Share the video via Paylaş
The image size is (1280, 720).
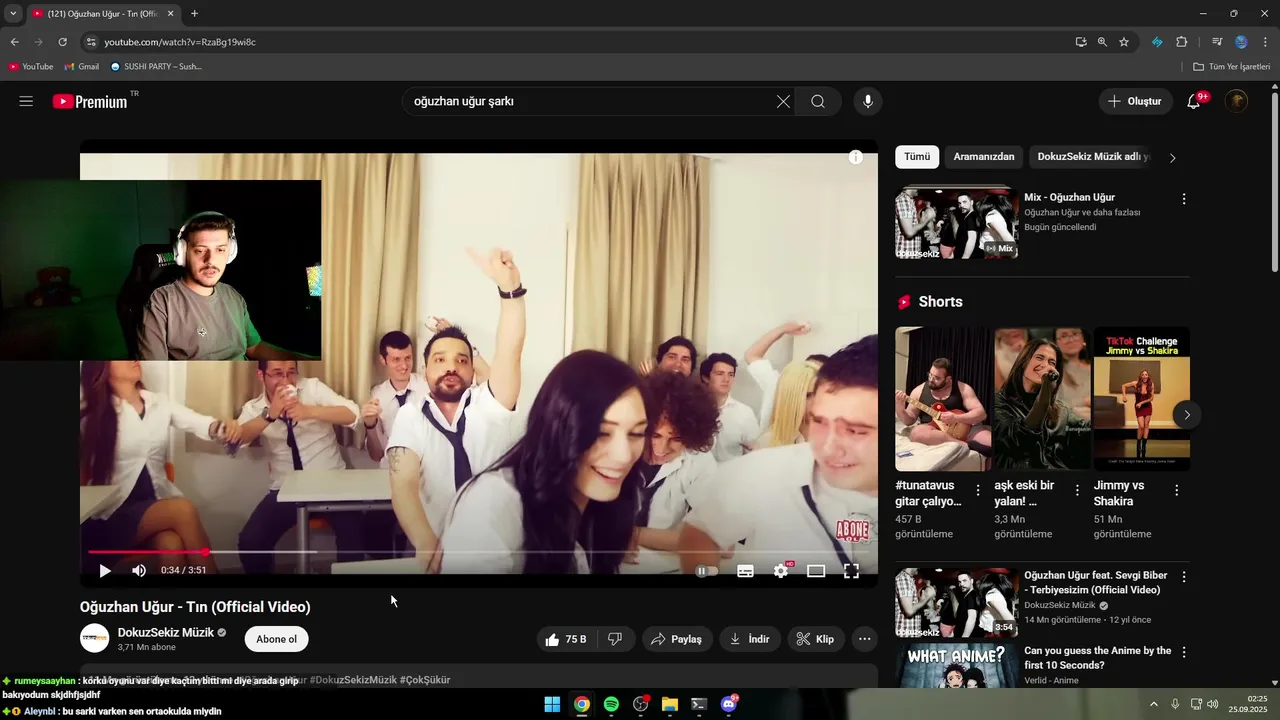pyautogui.click(x=677, y=639)
